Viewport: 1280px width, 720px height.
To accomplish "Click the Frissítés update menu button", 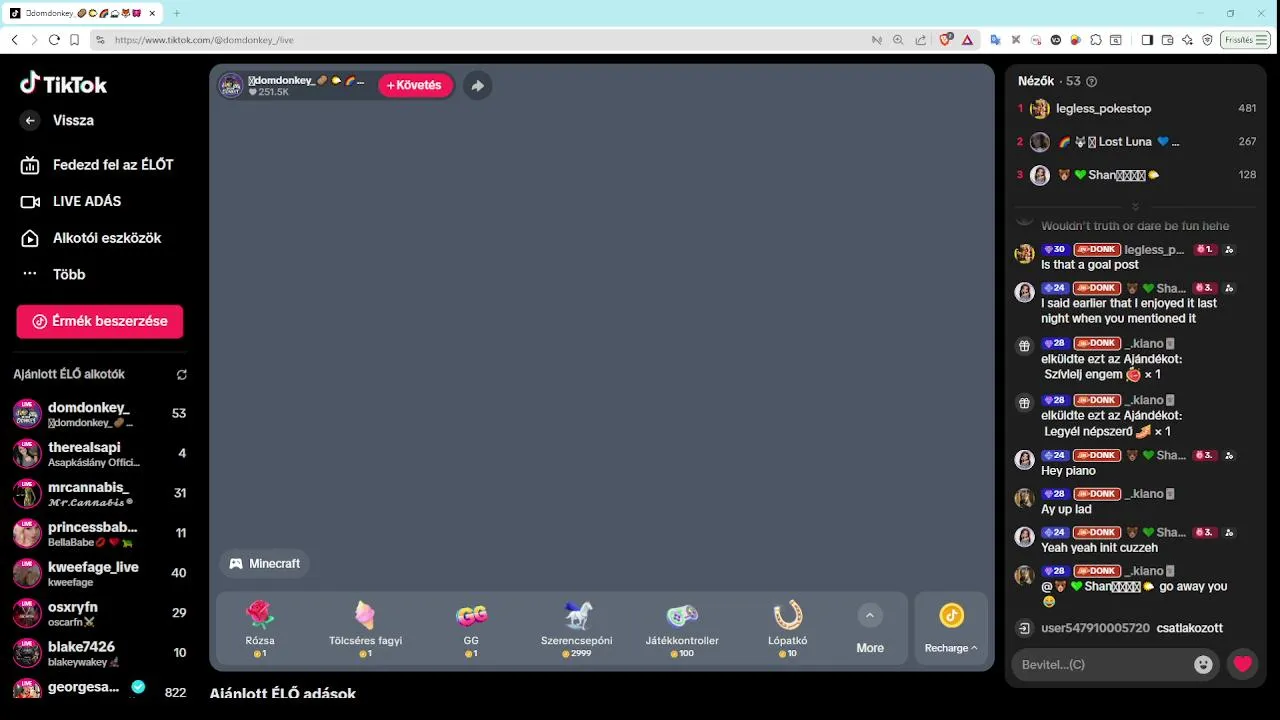I will point(1244,40).
